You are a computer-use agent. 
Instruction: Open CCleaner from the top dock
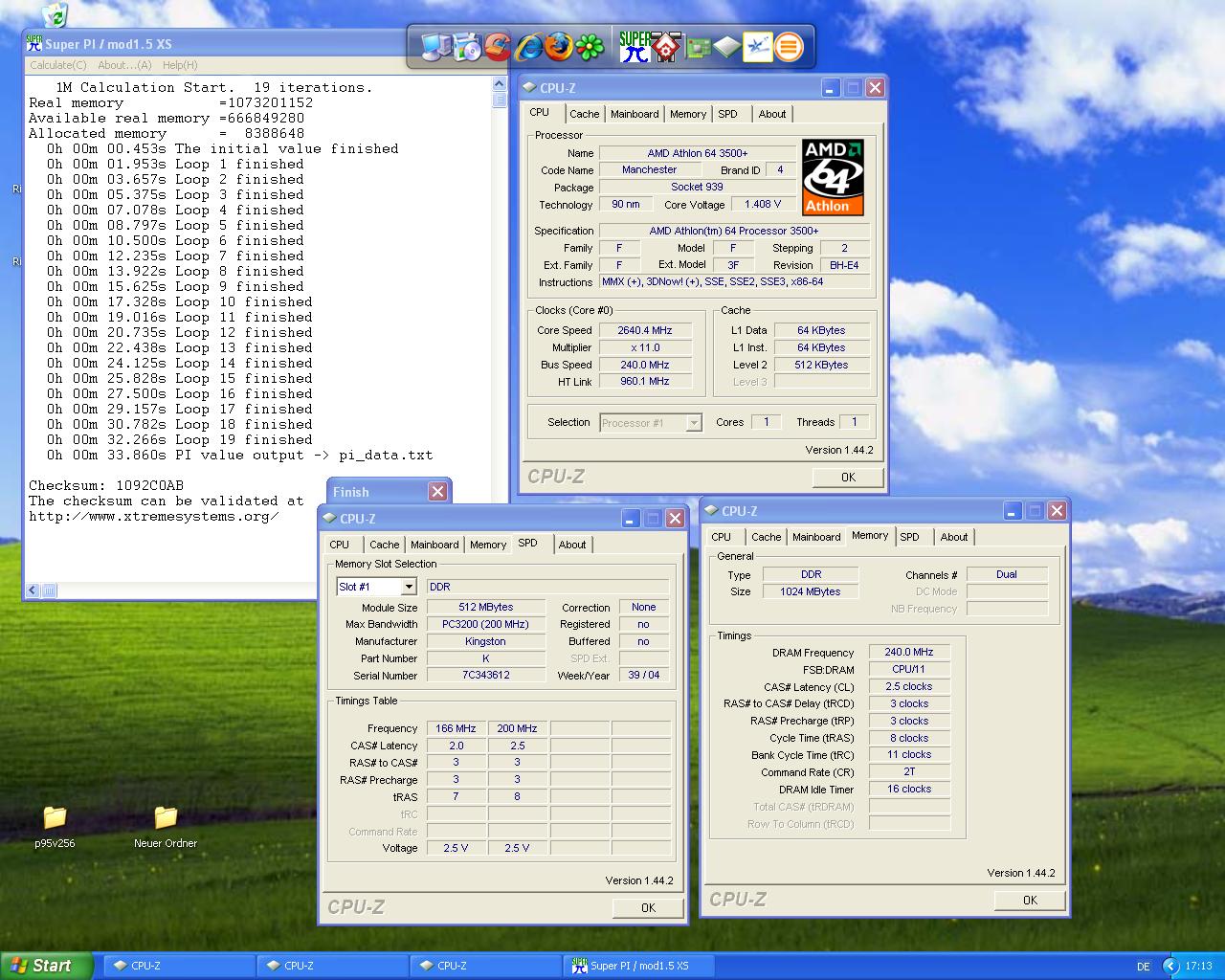pyautogui.click(x=497, y=46)
